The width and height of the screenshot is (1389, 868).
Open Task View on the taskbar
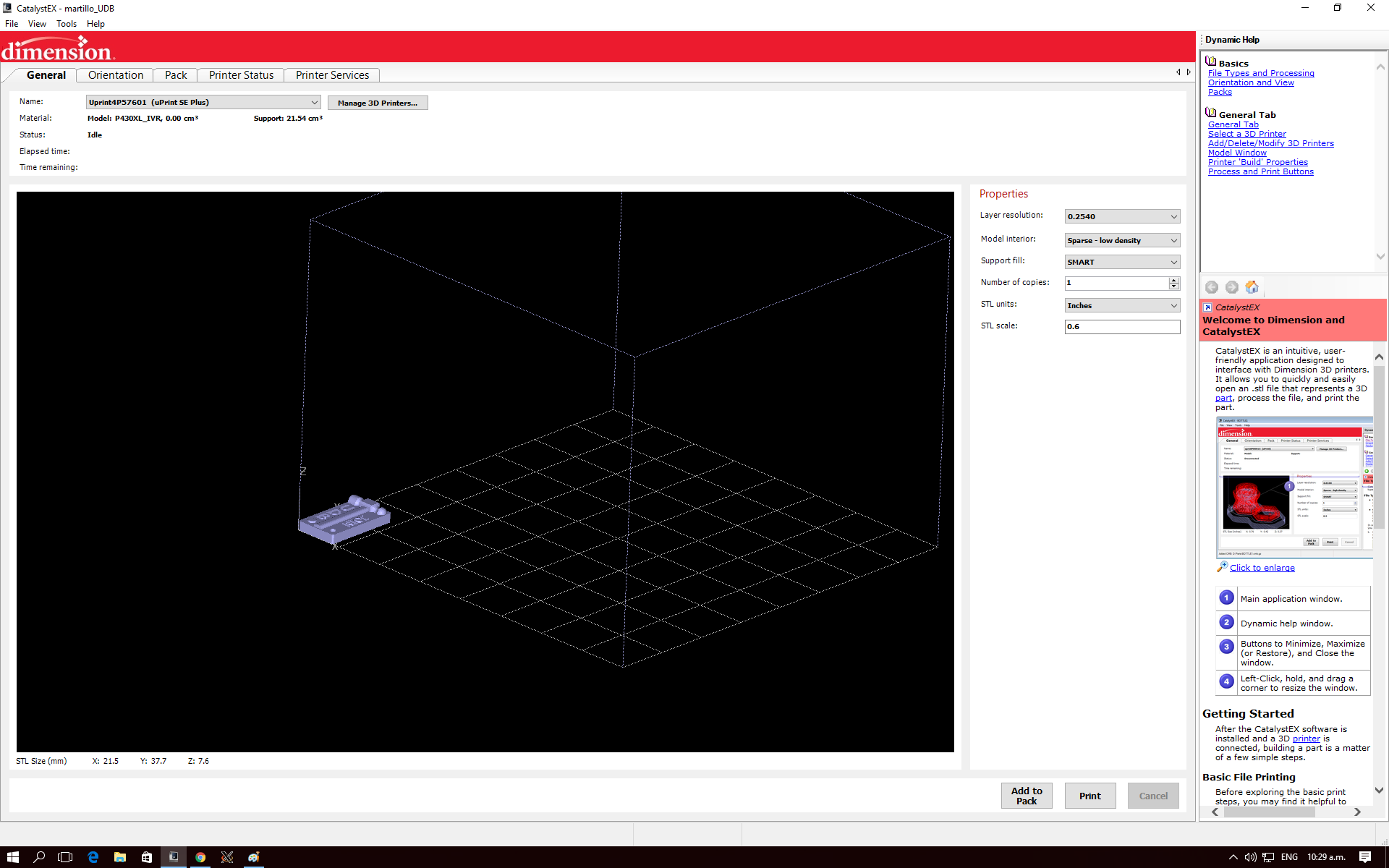(x=65, y=857)
